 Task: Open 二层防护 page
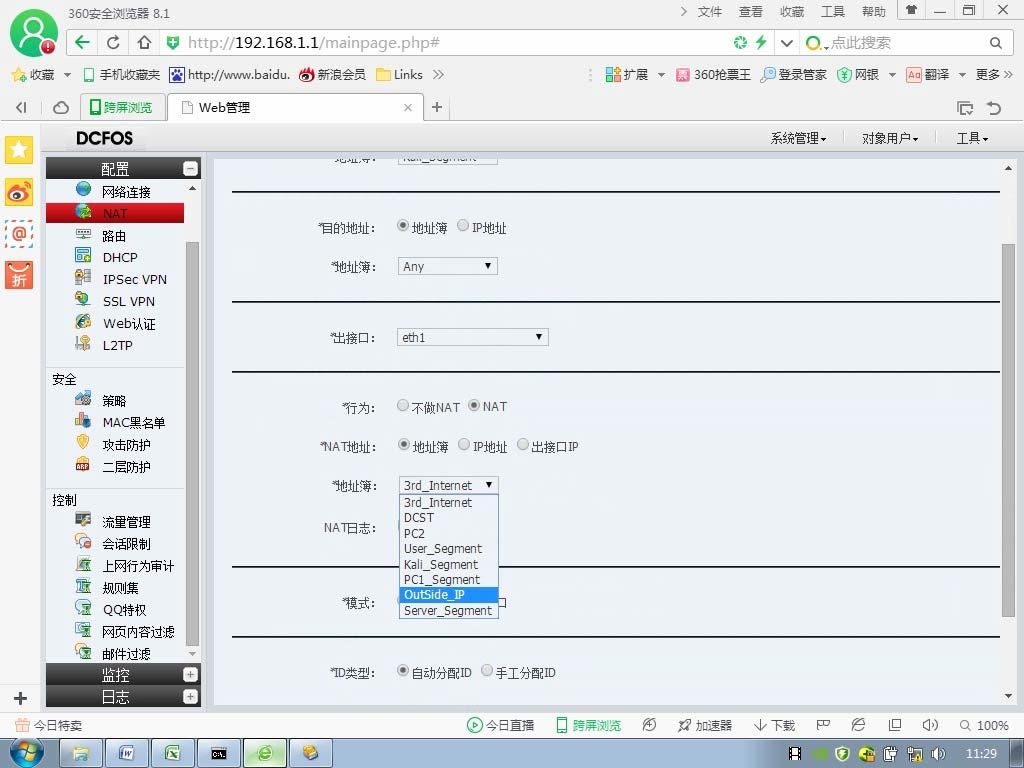click(126, 466)
